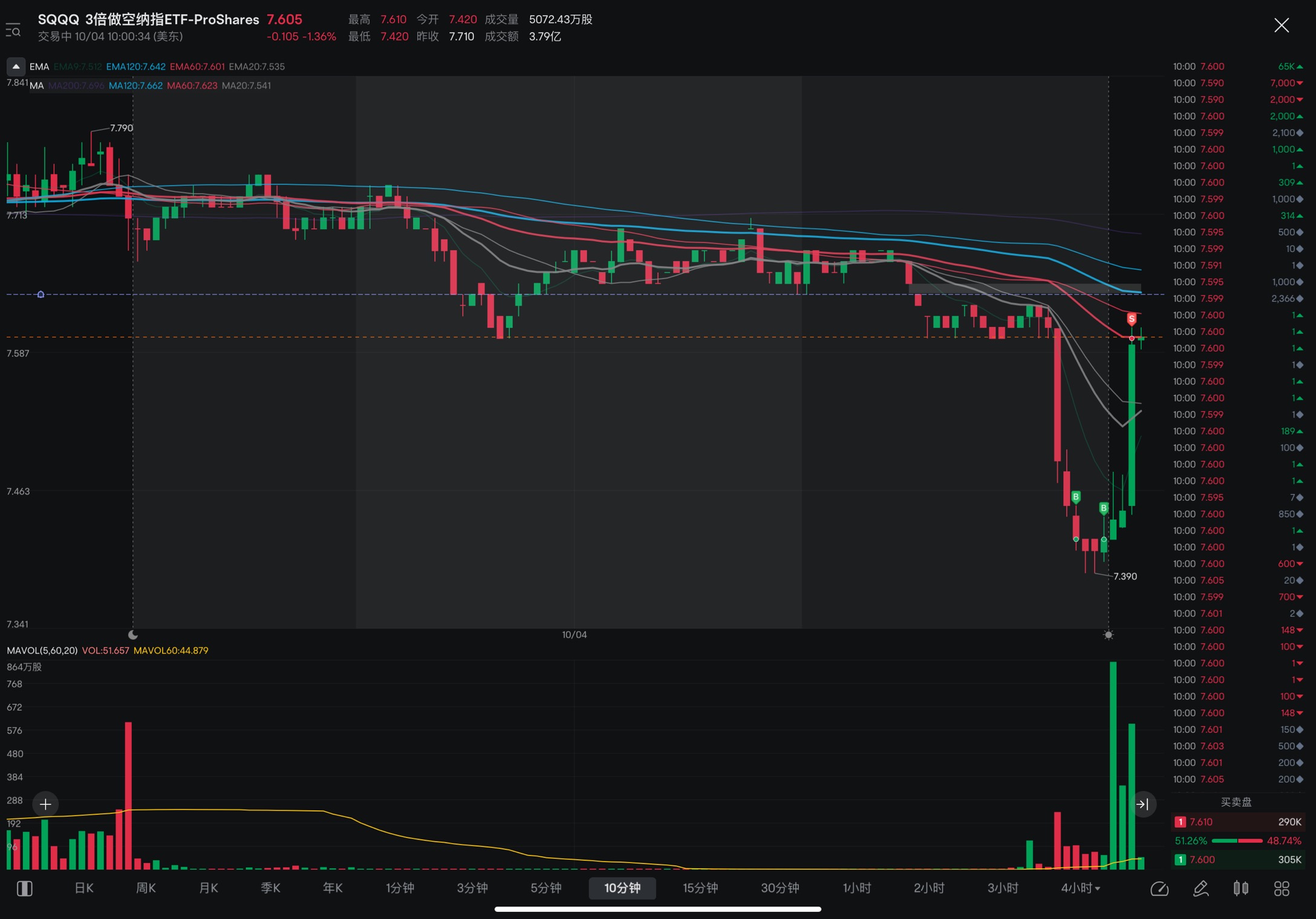Click MA20:7.541 legend label
The image size is (1316, 919).
tap(246, 86)
